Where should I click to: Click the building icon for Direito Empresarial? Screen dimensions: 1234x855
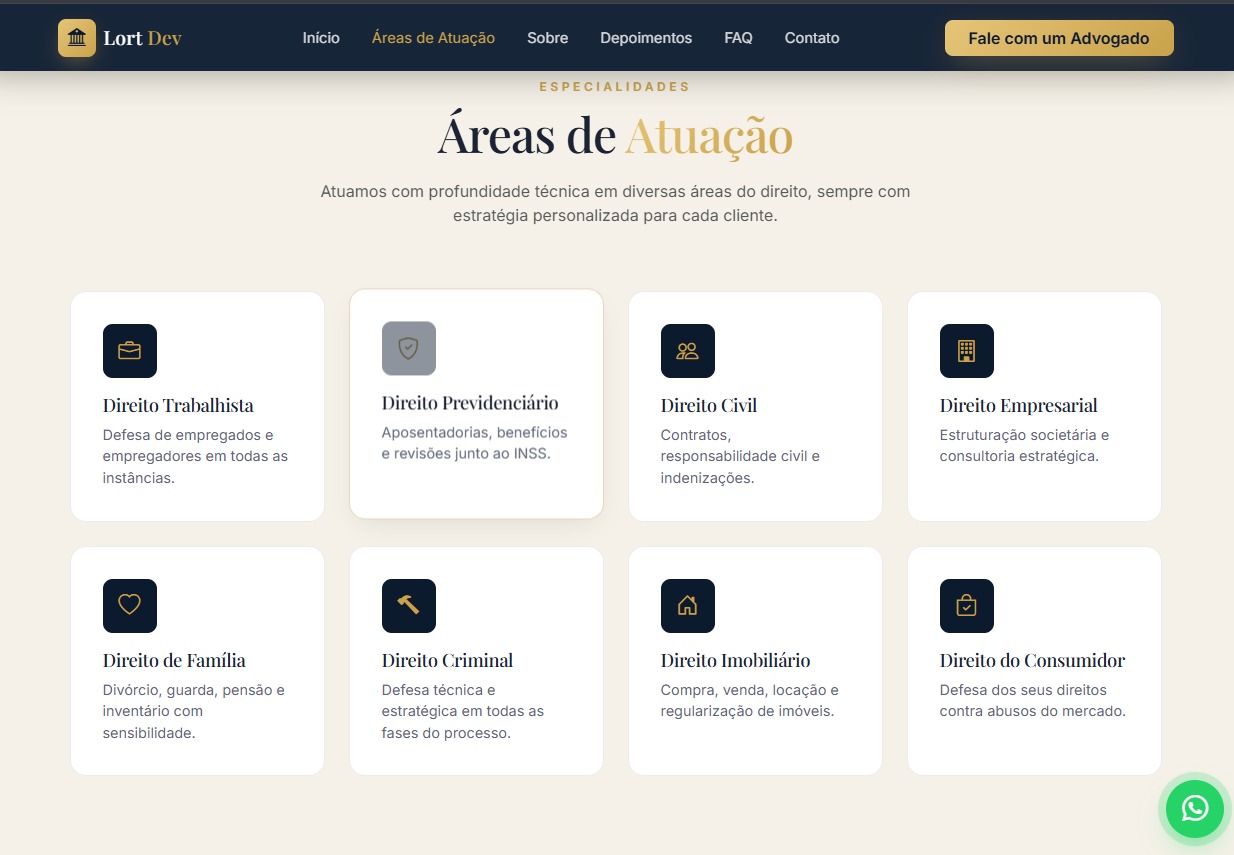tap(967, 351)
